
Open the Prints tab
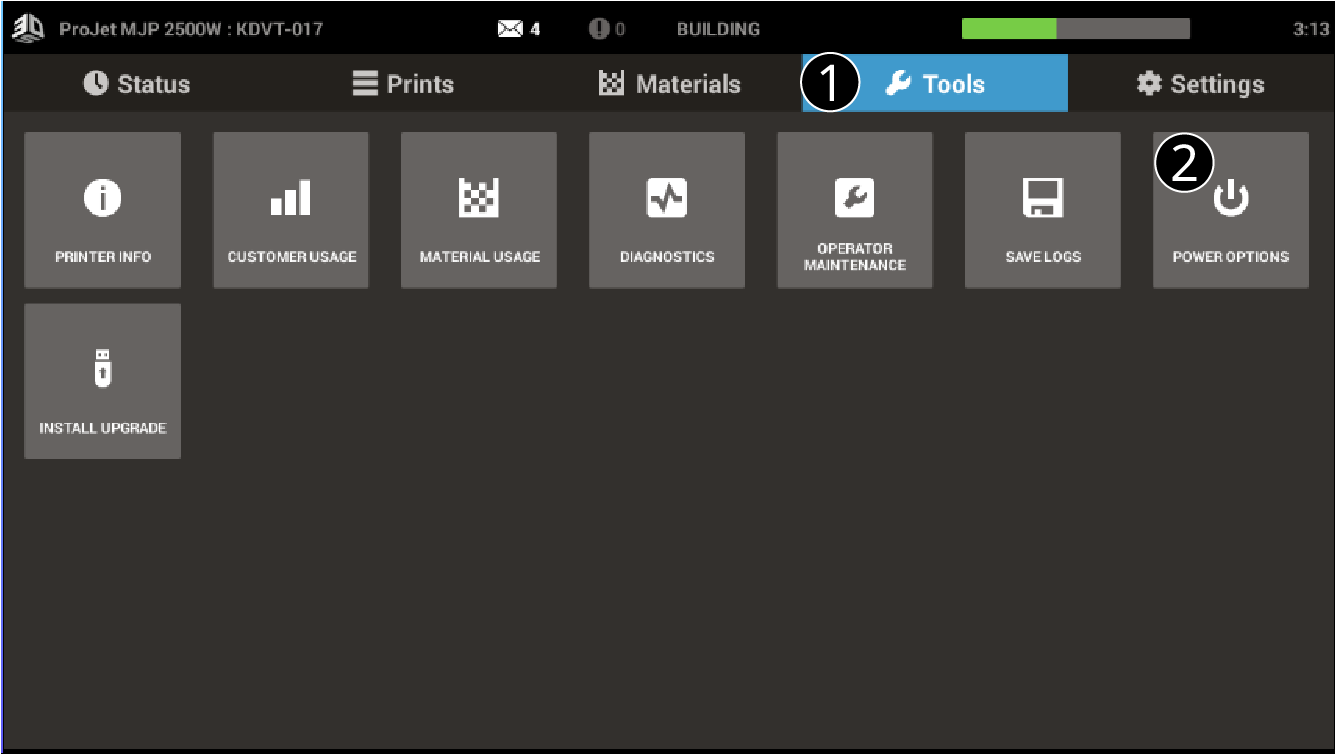click(x=404, y=84)
